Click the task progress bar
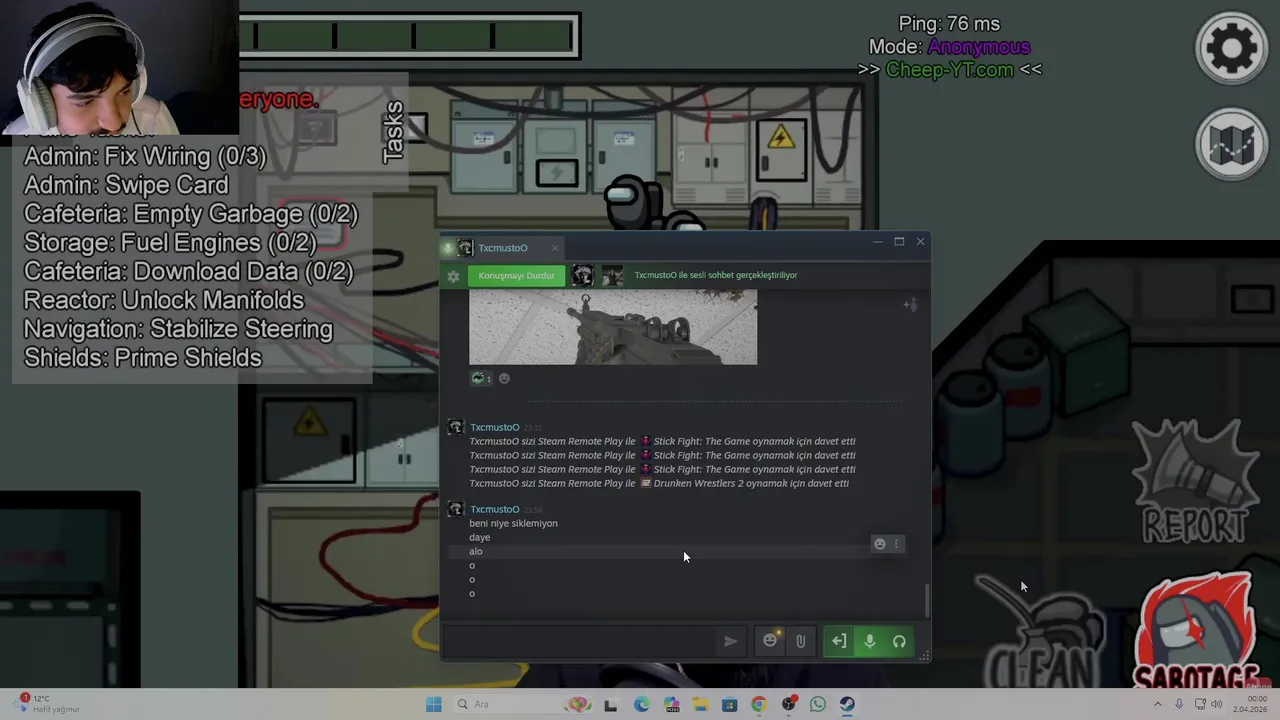The width and height of the screenshot is (1280, 720). coord(410,36)
